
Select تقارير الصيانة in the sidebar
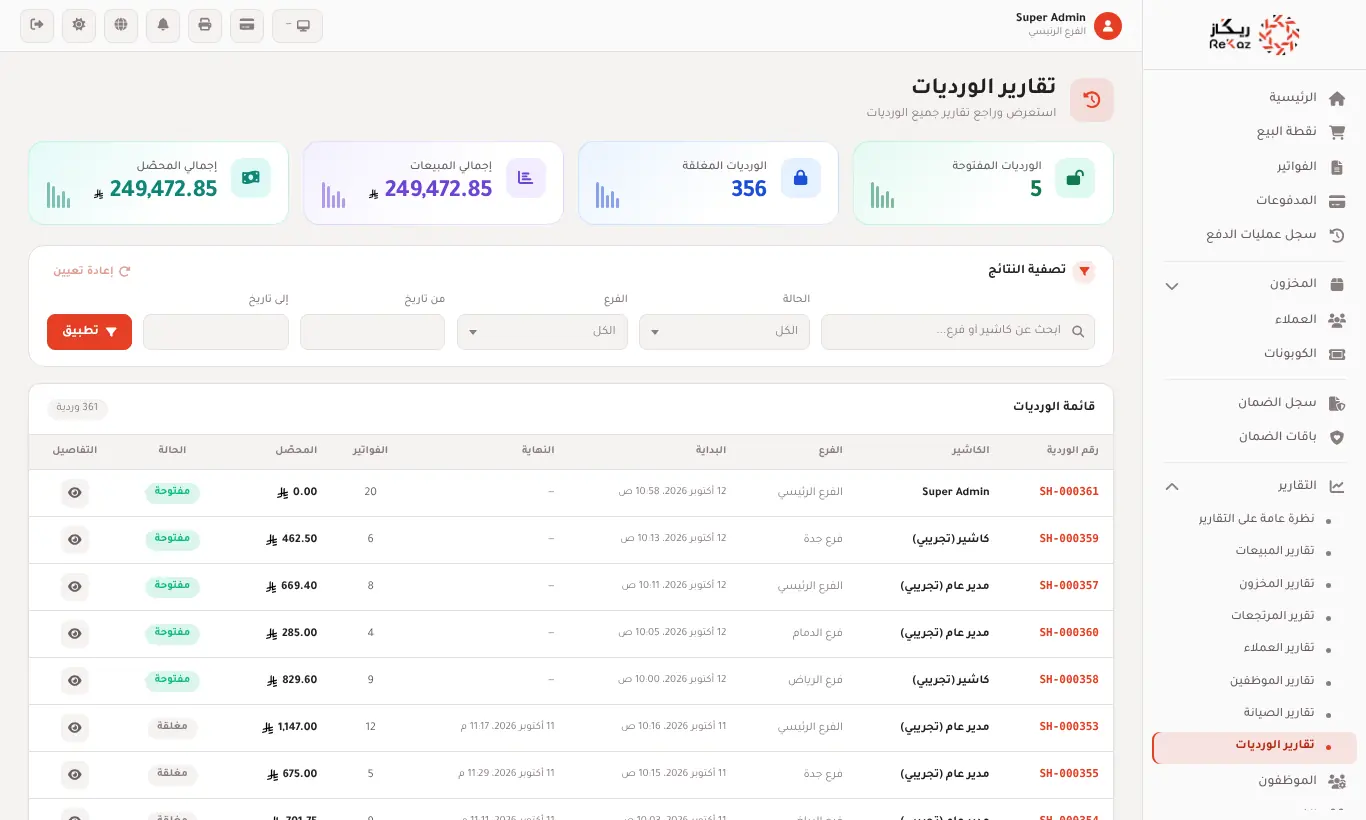(x=1254, y=713)
